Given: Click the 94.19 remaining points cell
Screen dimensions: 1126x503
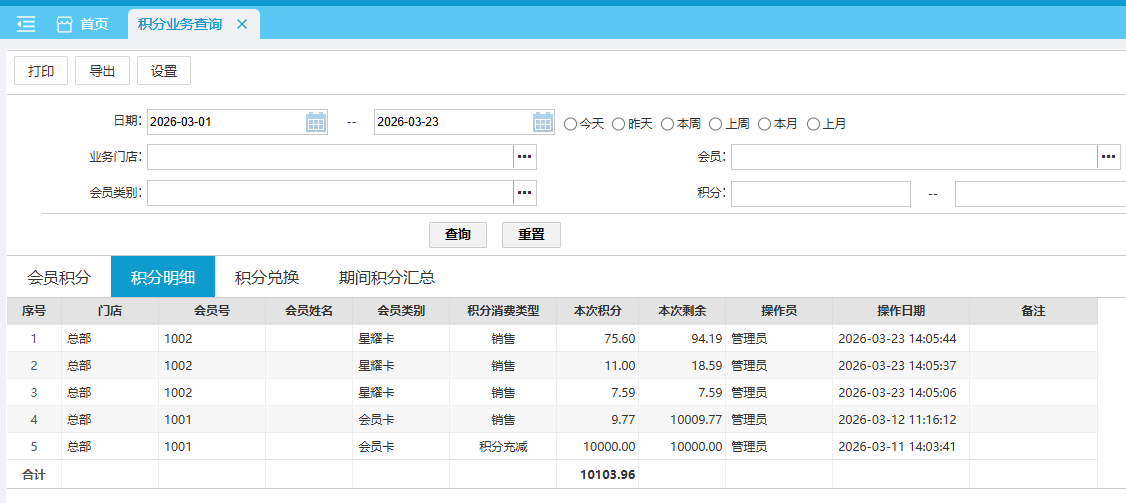Looking at the screenshot, I should click(682, 338).
